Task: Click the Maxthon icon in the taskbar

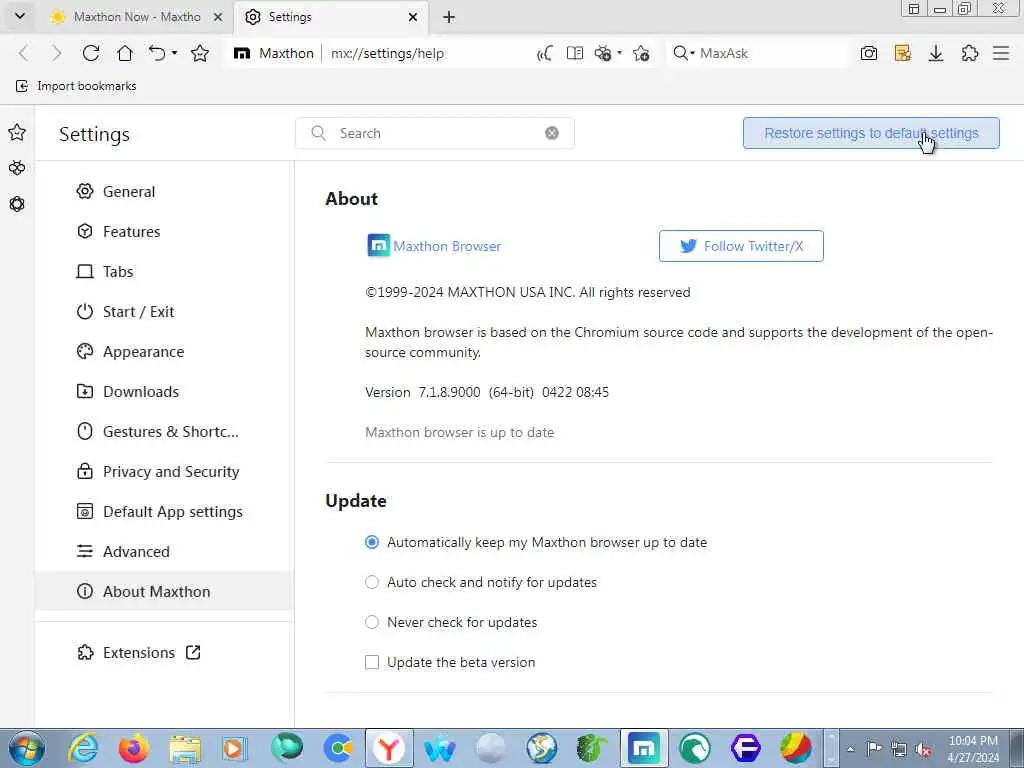Action: coord(644,748)
